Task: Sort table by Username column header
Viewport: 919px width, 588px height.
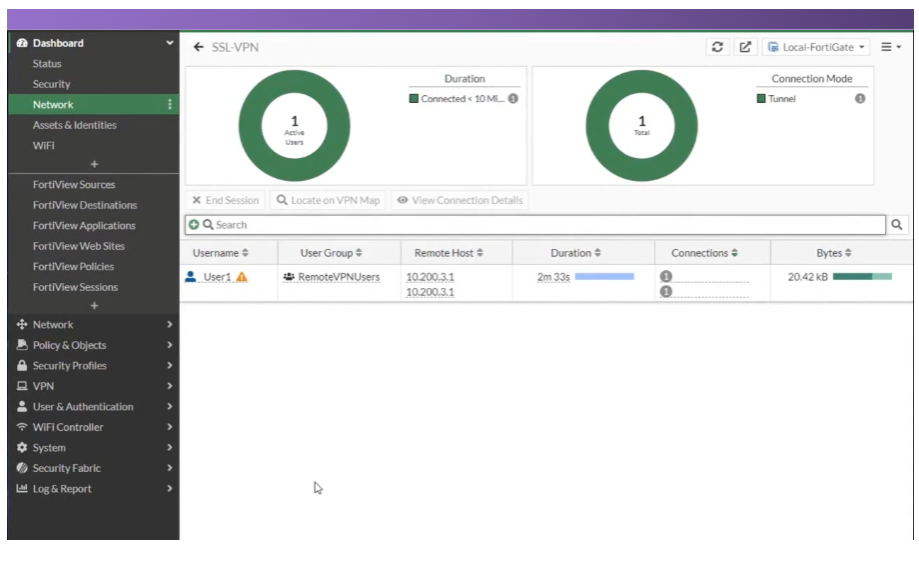Action: 220,252
